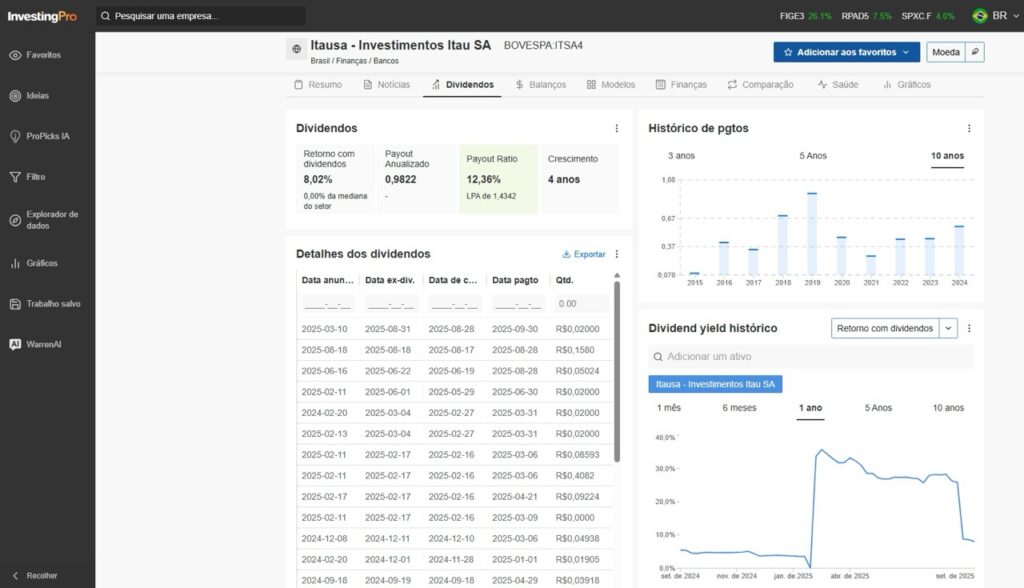
Task: Click the 2019 bar in payment history chart
Action: click(x=812, y=233)
